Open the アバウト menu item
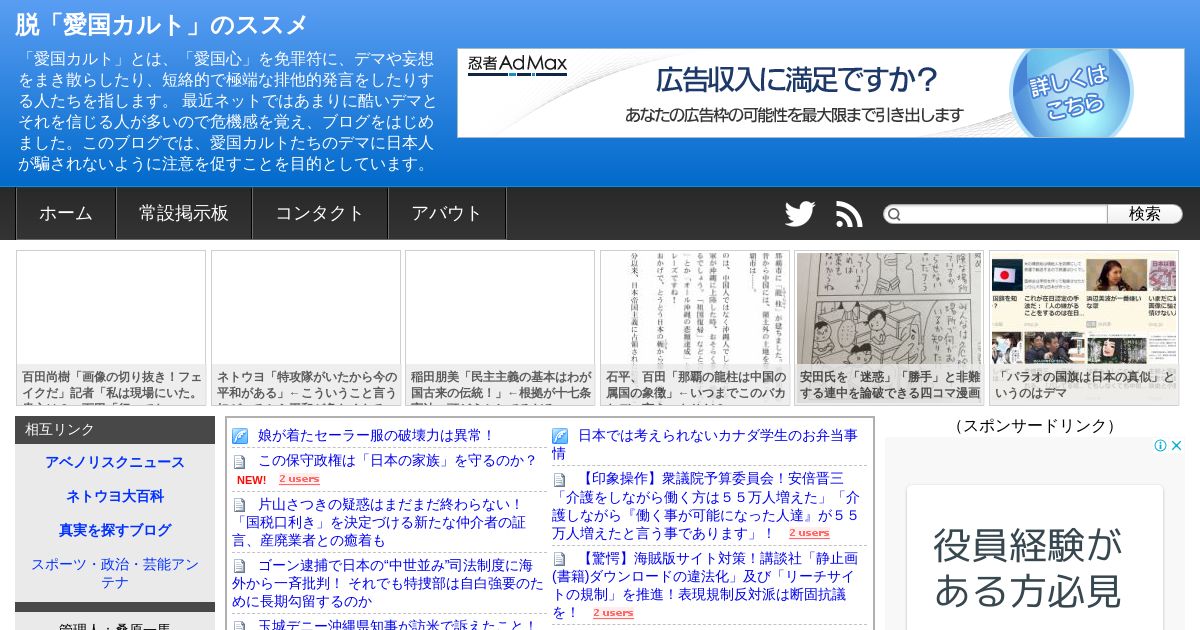1200x630 pixels. (x=447, y=213)
